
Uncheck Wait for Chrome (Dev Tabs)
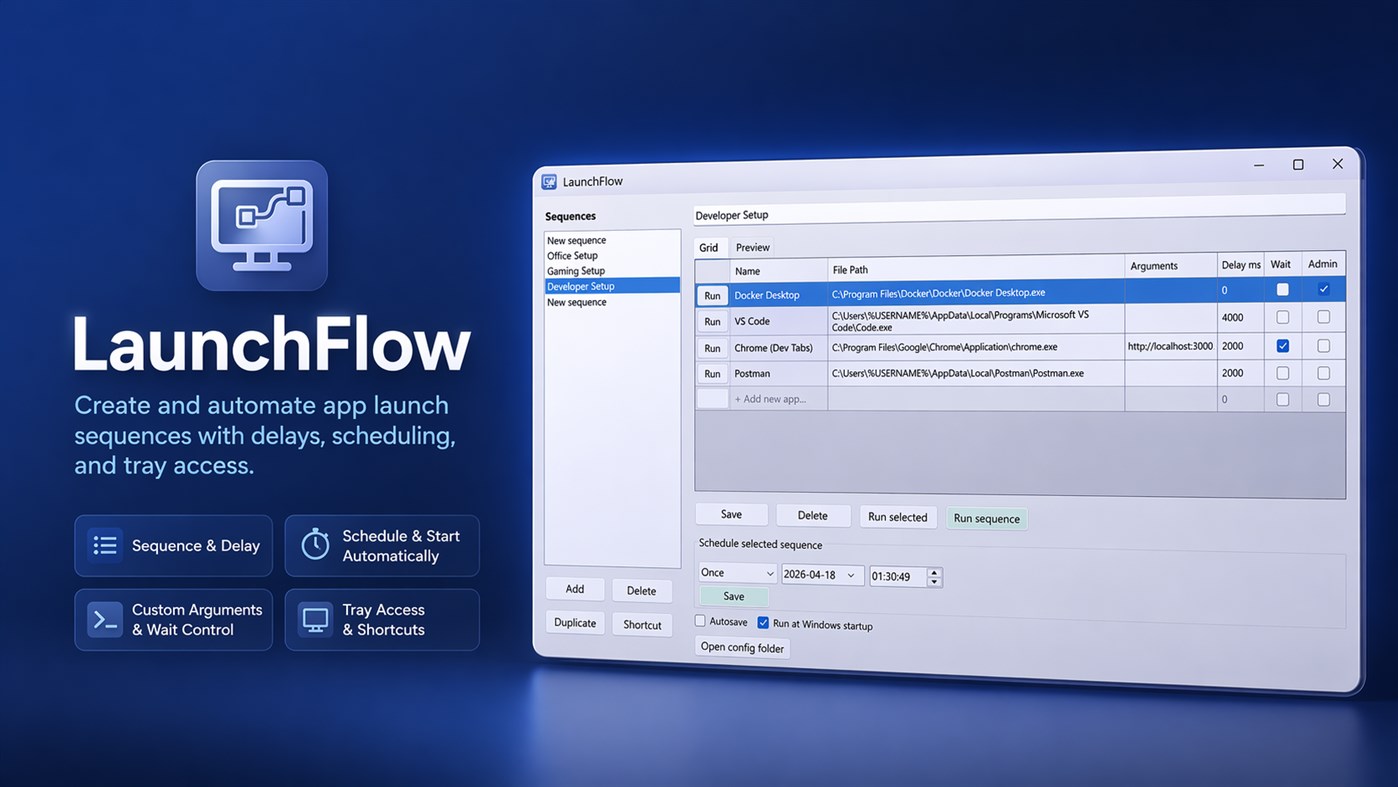(1282, 346)
